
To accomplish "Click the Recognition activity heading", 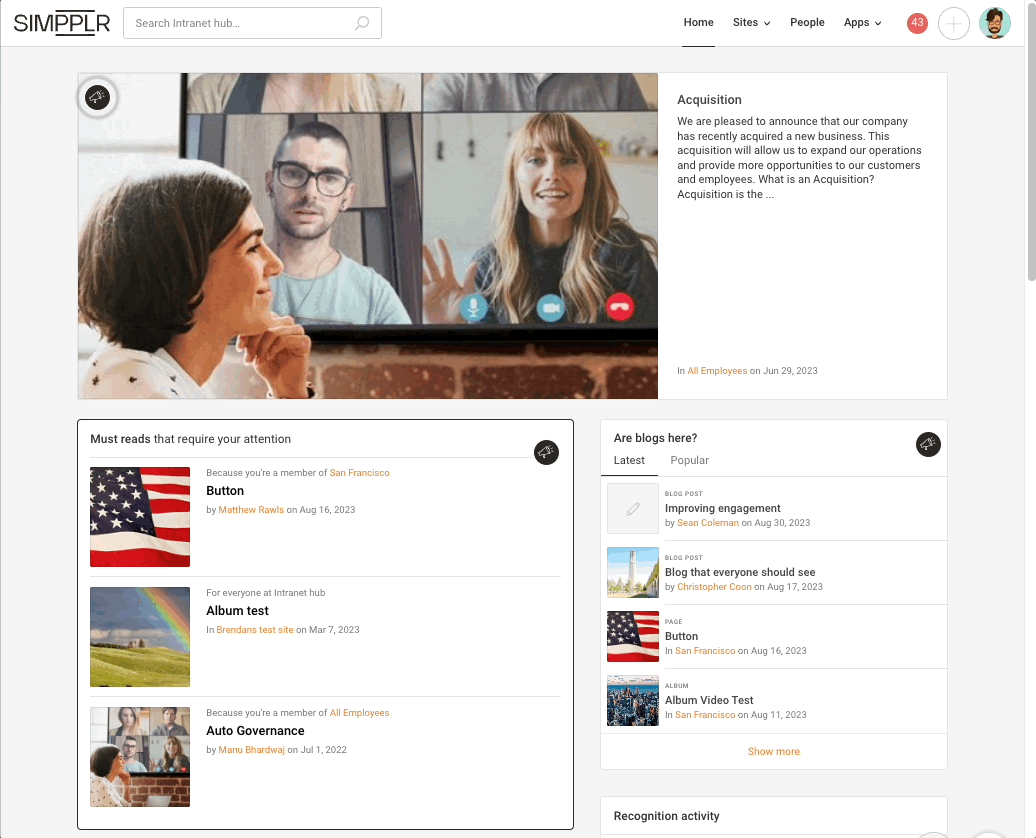I will (666, 816).
